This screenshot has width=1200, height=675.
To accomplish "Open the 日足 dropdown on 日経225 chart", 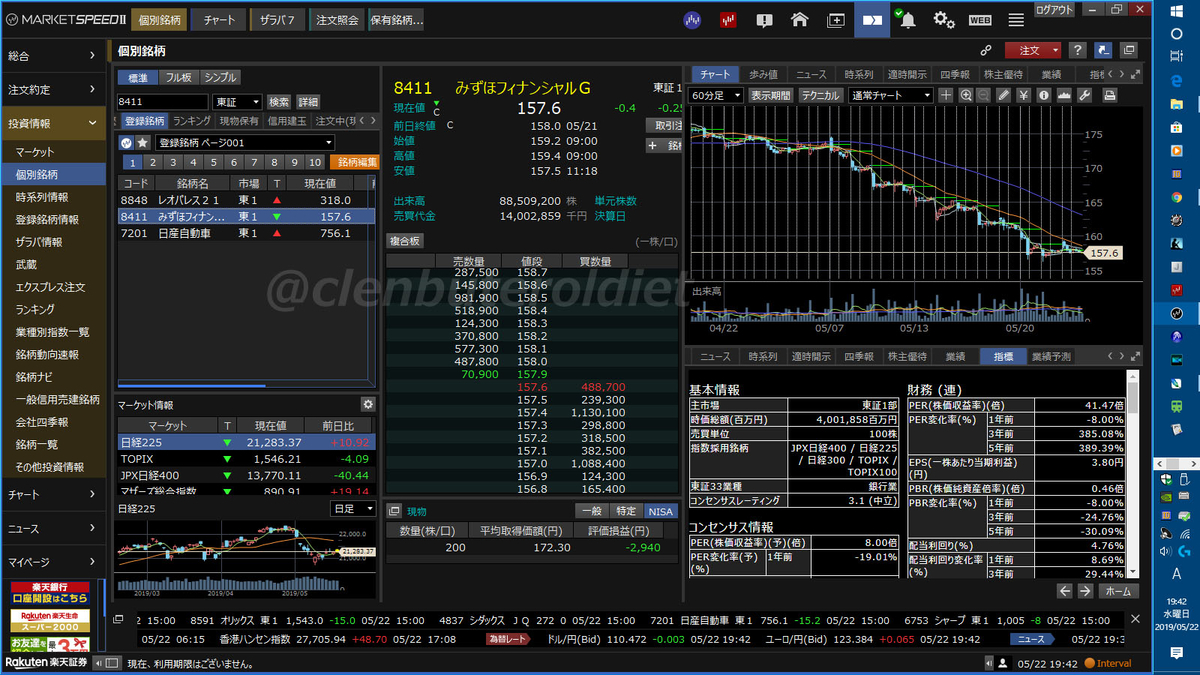I will click(x=352, y=509).
